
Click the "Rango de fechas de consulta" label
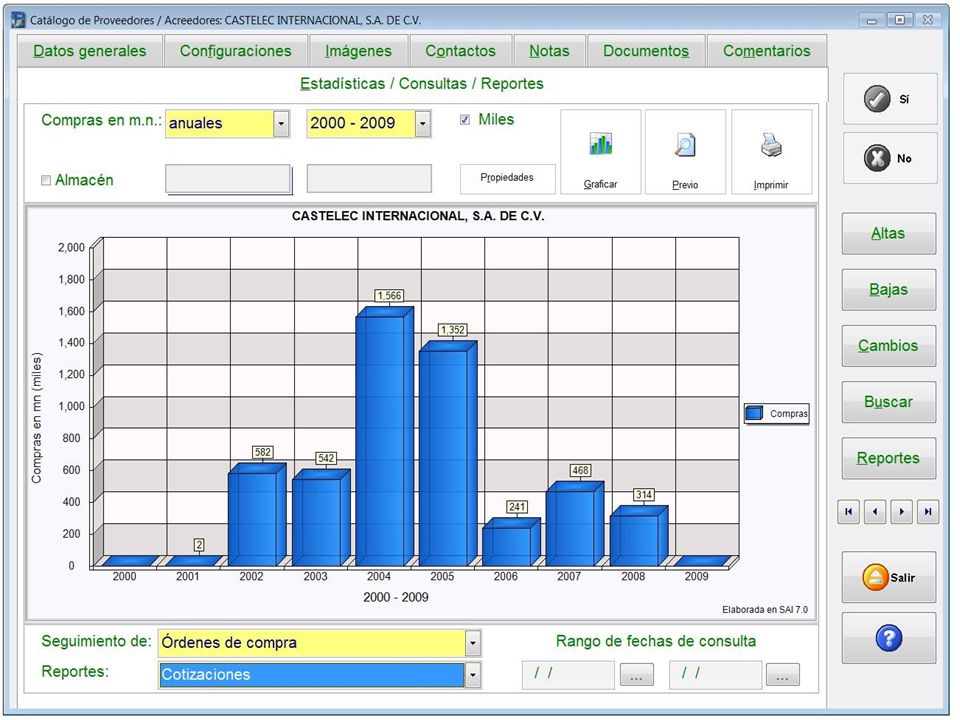coord(656,641)
